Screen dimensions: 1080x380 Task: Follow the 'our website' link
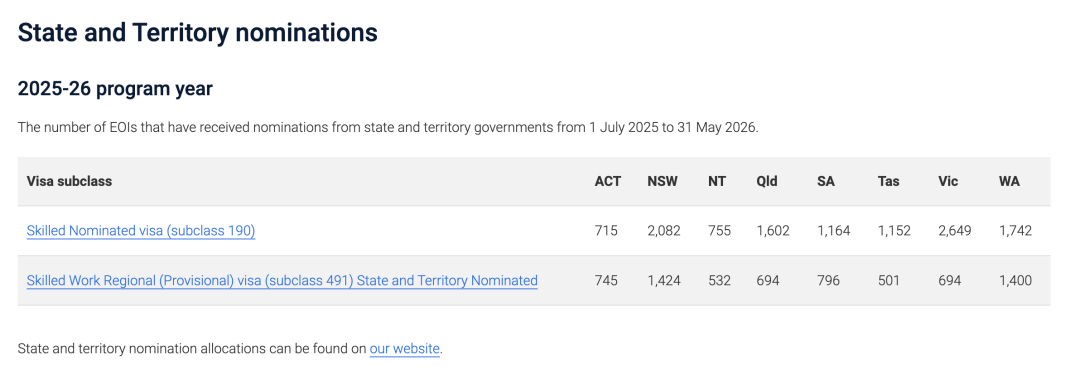tap(404, 348)
